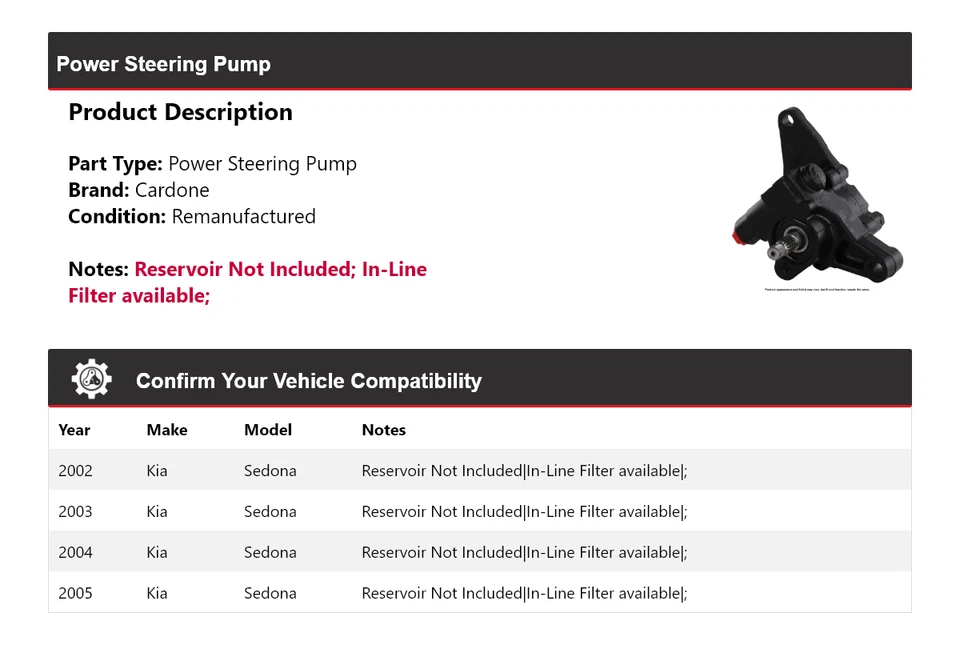Viewport: 960px width, 645px height.
Task: Open the power steering pump product photo
Action: click(x=816, y=196)
